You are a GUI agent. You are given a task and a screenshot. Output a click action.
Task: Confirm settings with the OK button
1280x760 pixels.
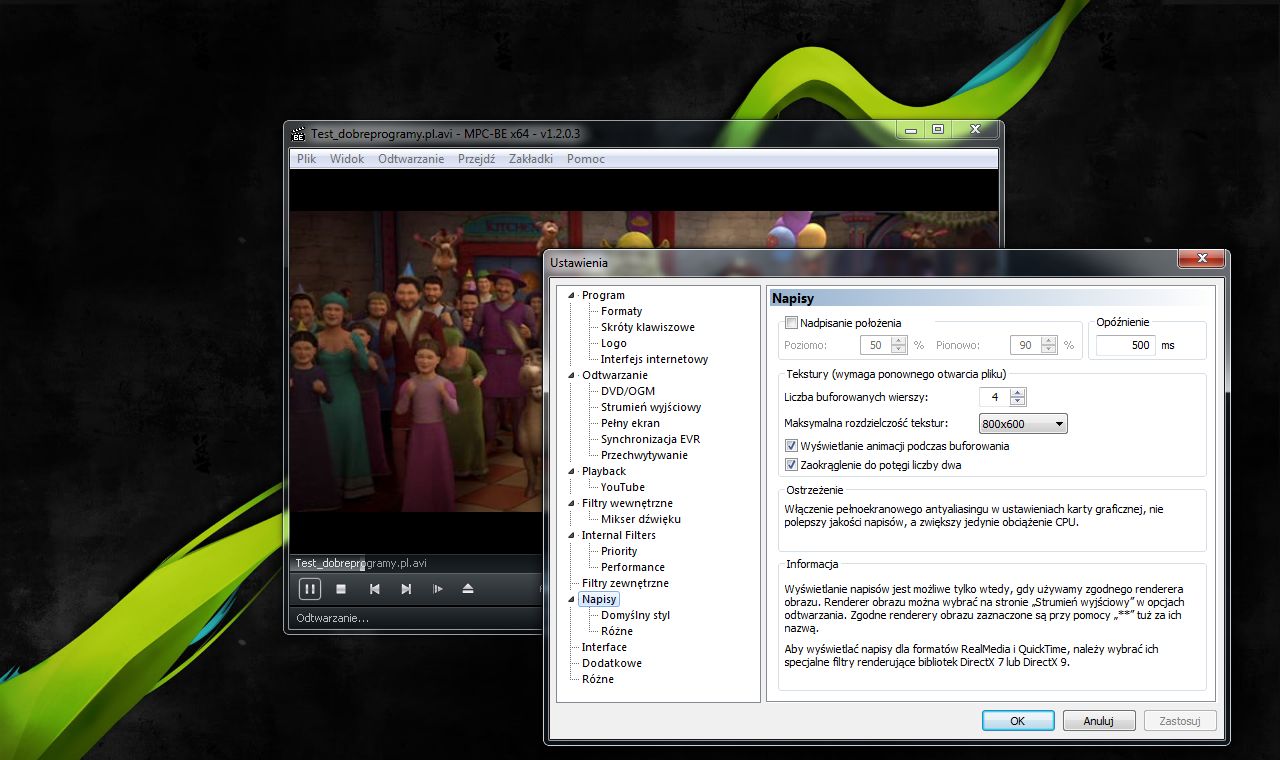tap(1017, 720)
